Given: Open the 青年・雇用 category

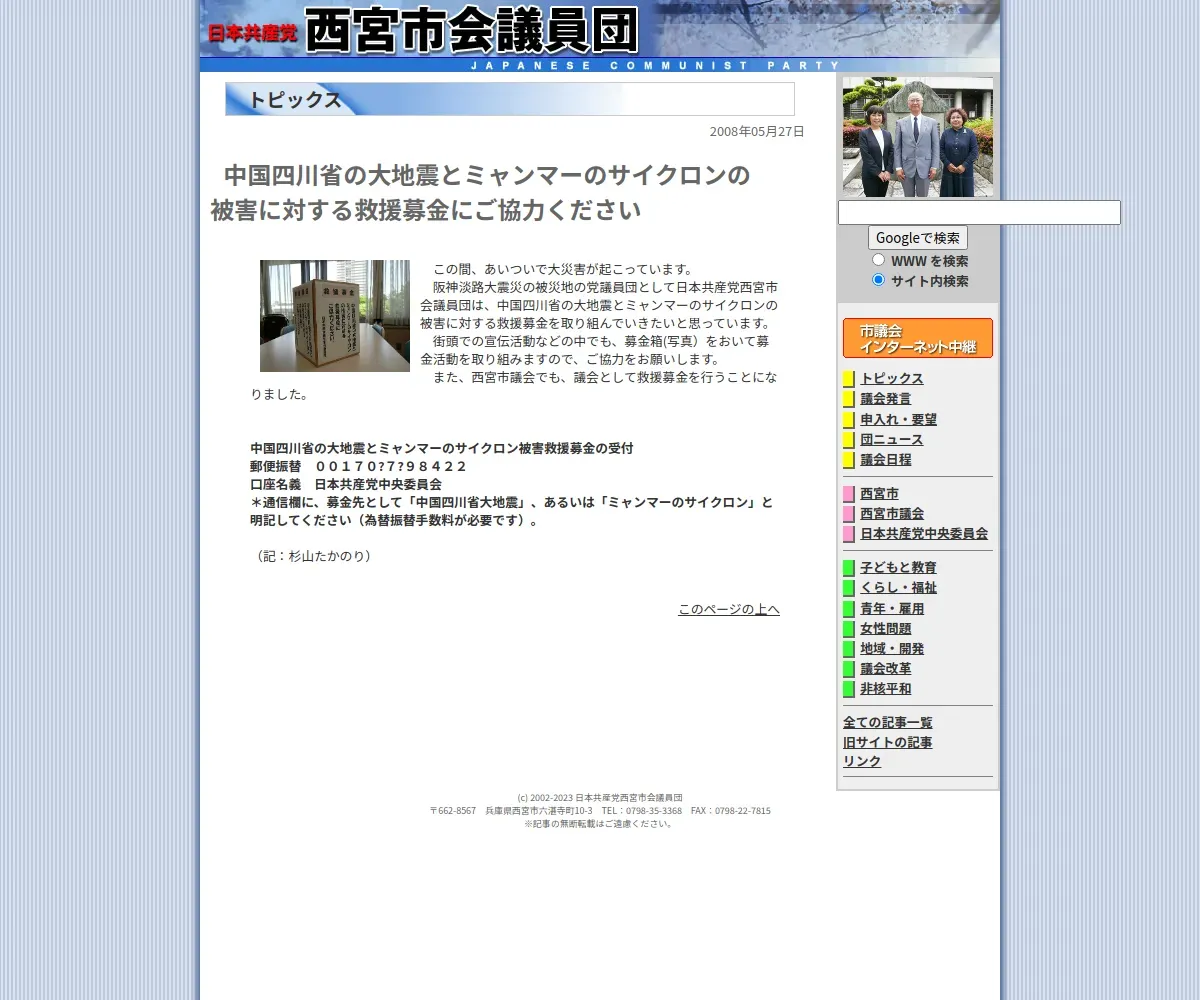Looking at the screenshot, I should pyautogui.click(x=892, y=609).
